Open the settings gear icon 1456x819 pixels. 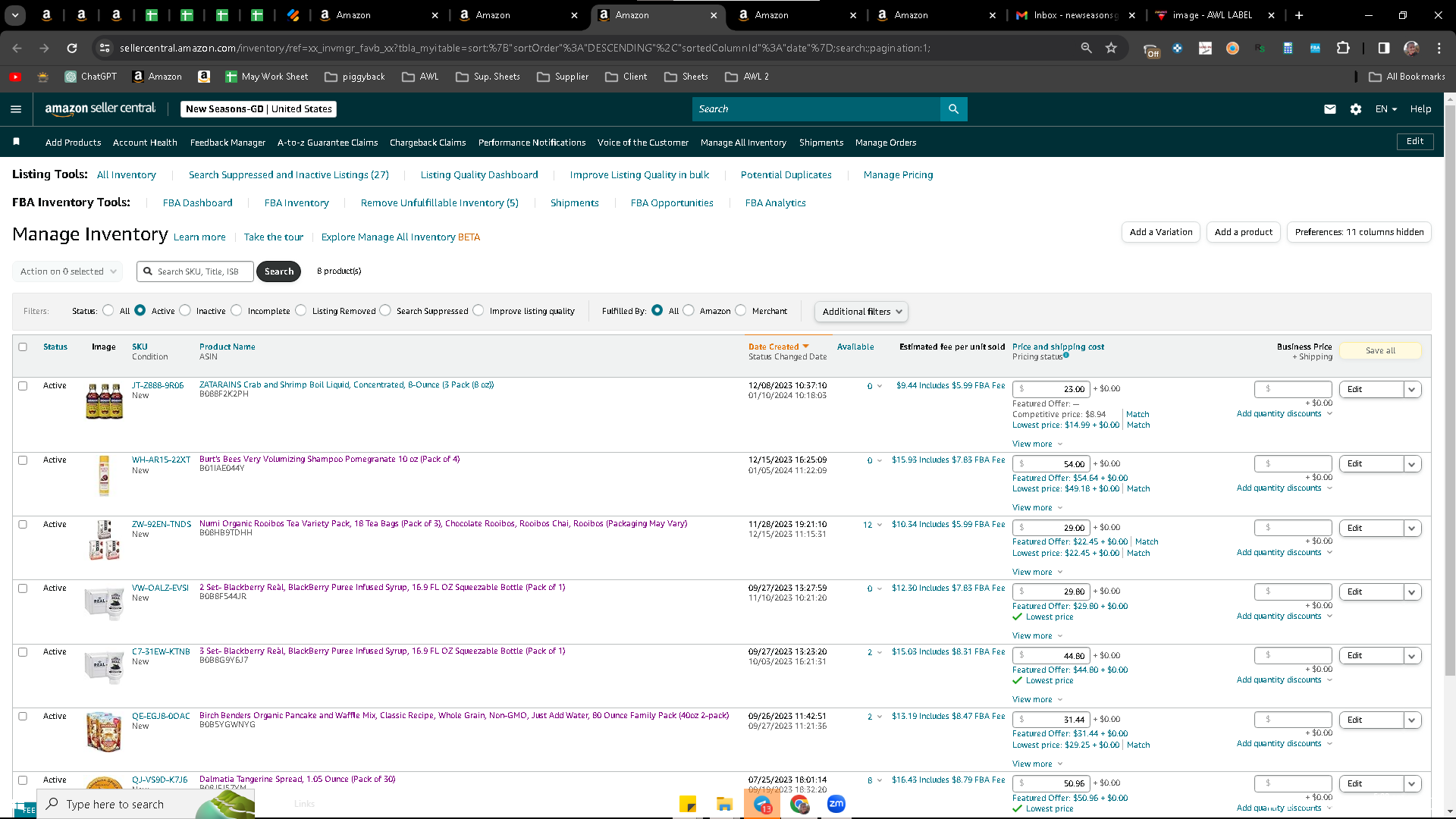1356,109
